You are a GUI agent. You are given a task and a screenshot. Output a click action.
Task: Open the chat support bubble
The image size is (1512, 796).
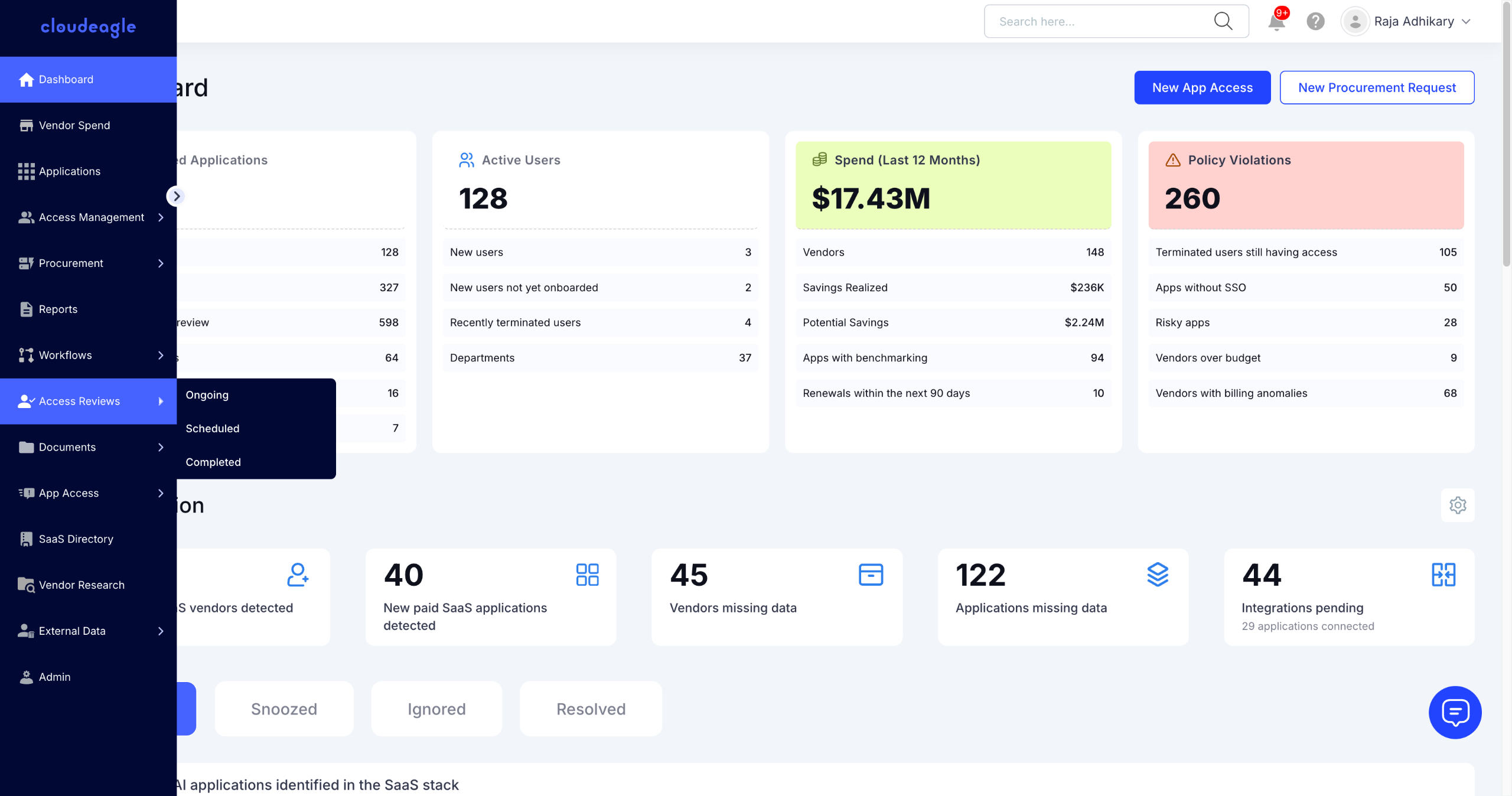point(1455,712)
